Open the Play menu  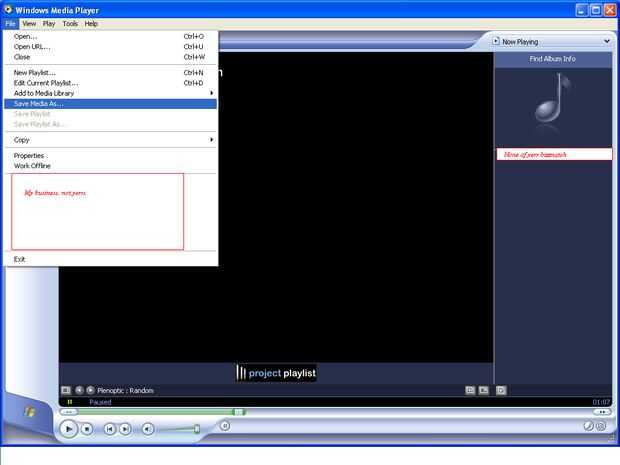pos(49,24)
